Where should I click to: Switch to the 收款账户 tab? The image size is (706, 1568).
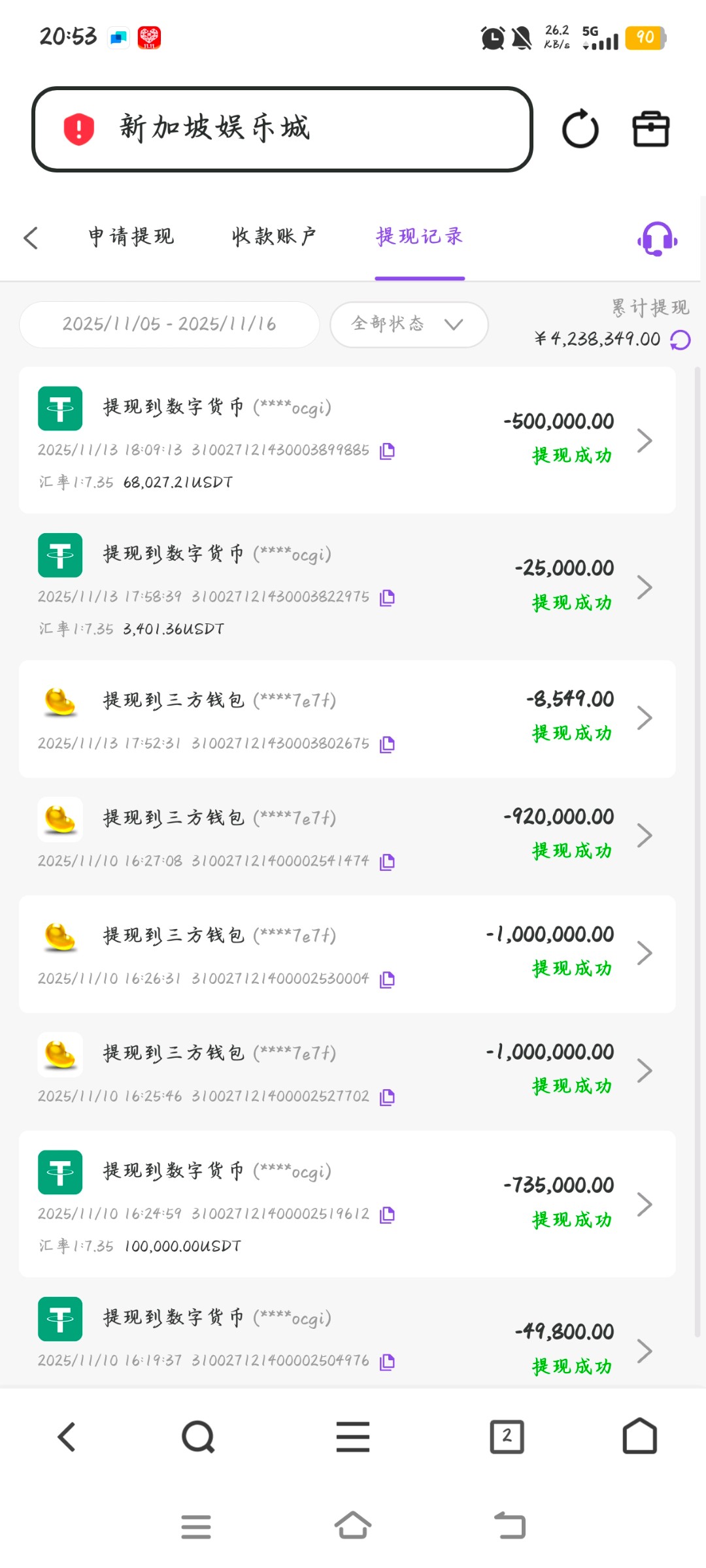[274, 237]
